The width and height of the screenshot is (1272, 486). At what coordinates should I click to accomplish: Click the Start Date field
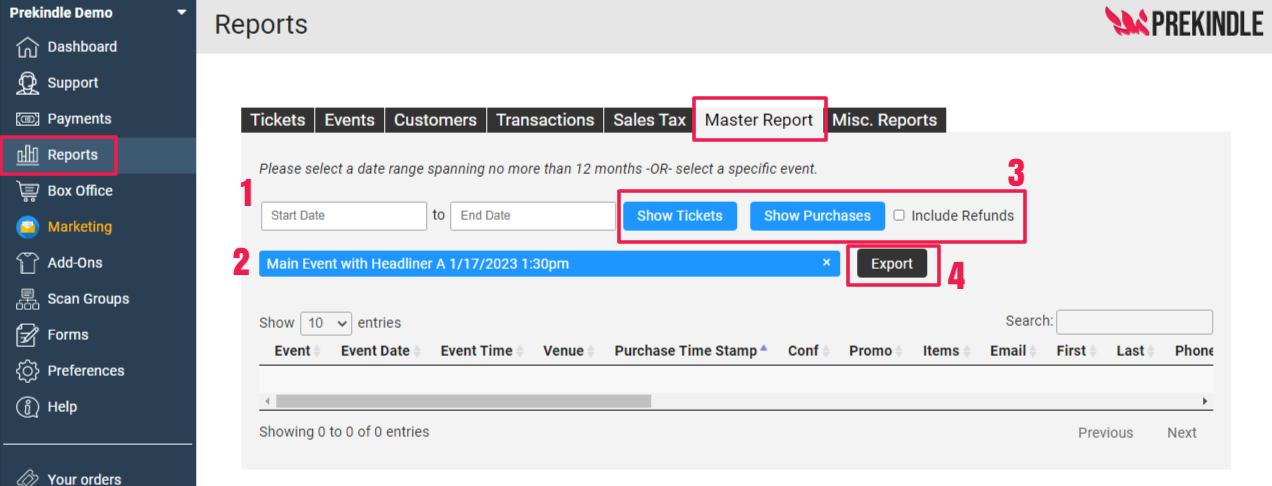344,216
